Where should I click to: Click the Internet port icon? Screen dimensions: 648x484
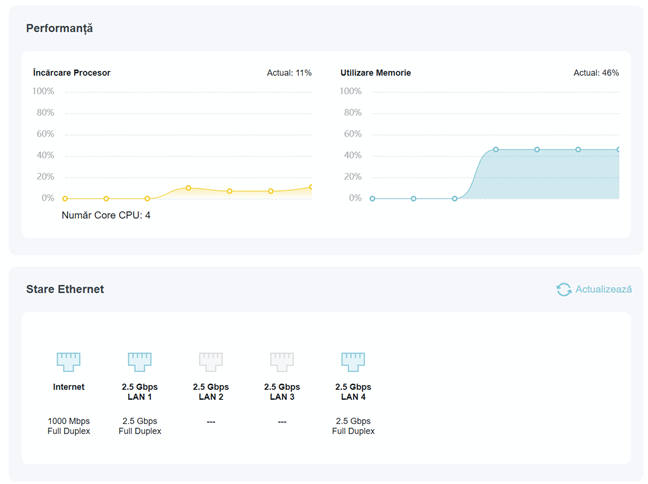68,361
